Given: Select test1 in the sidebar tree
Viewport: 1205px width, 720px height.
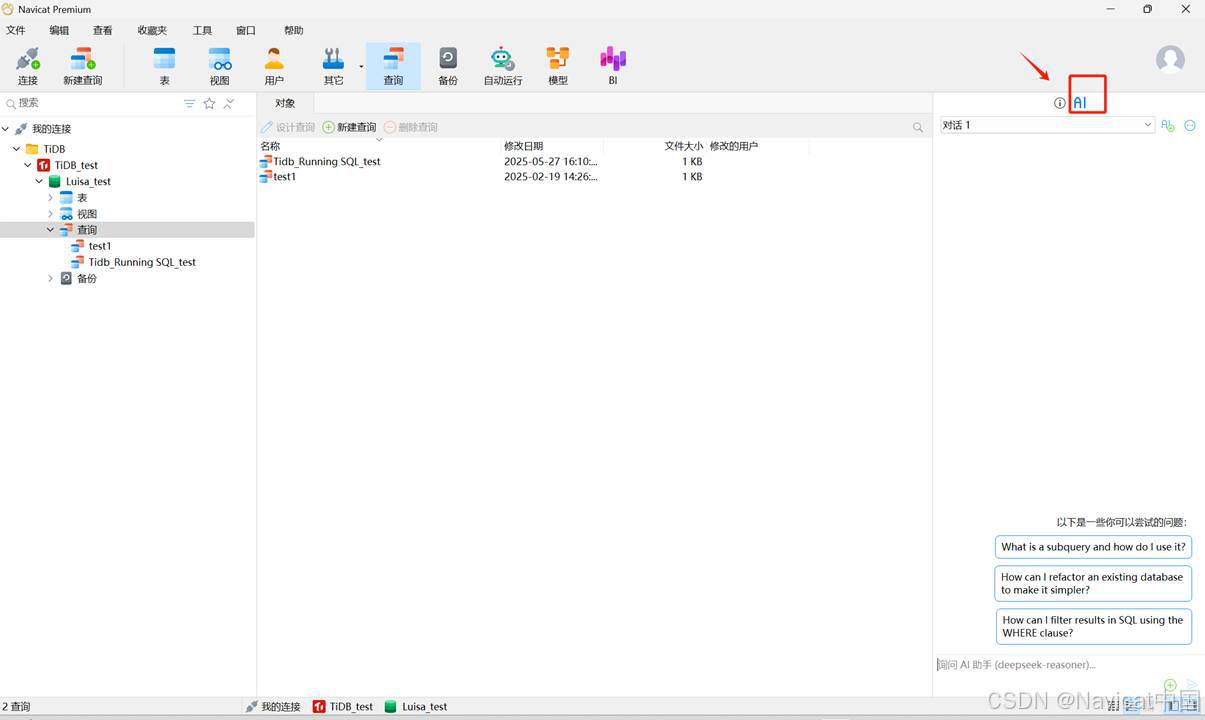Looking at the screenshot, I should click(x=99, y=246).
